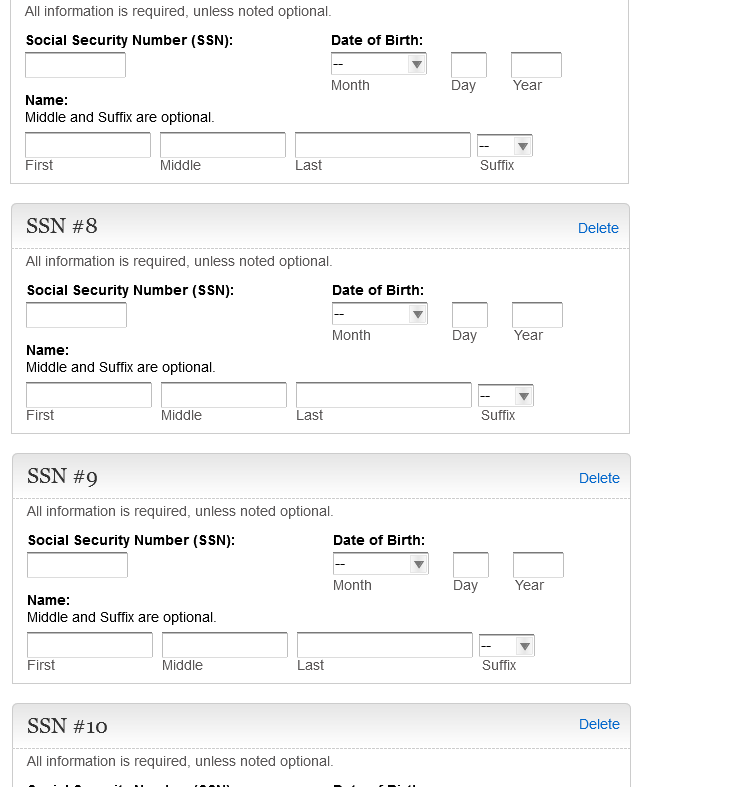Viewport: 738px width, 787px height.
Task: Click Middle name field in SSN #9
Action: 225,645
